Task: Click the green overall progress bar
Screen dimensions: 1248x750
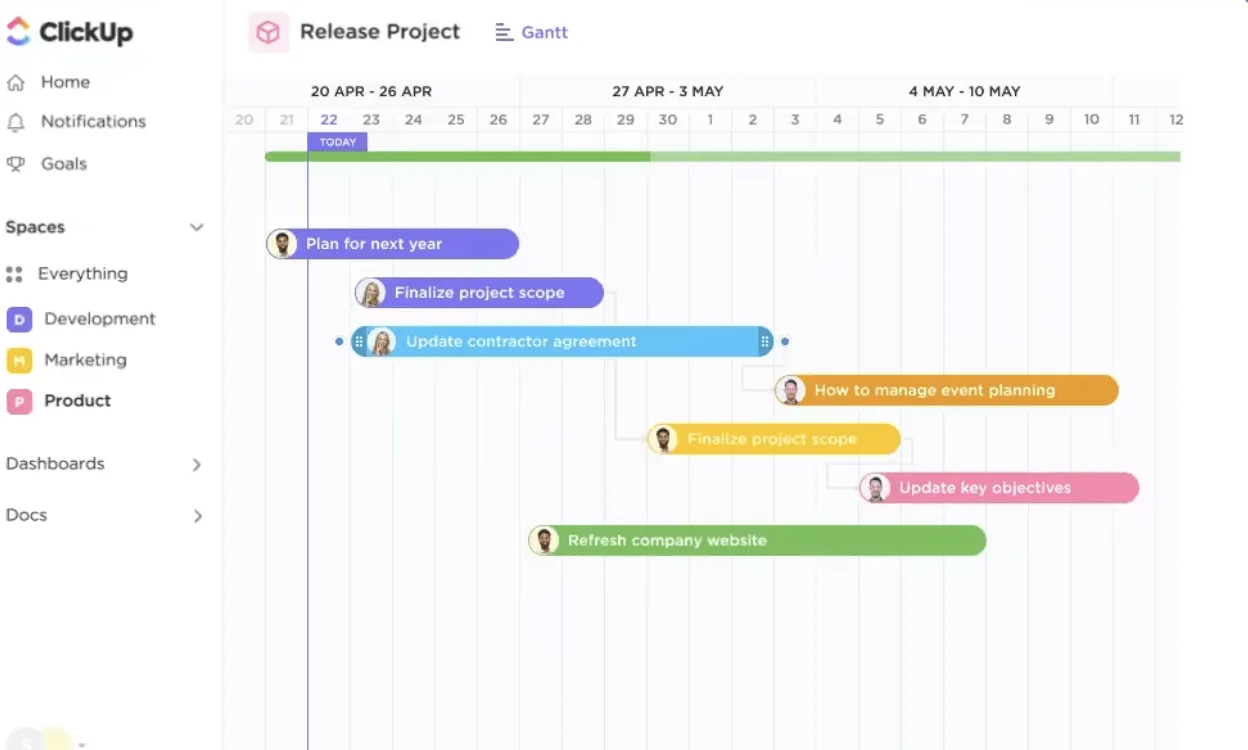Action: (x=722, y=157)
